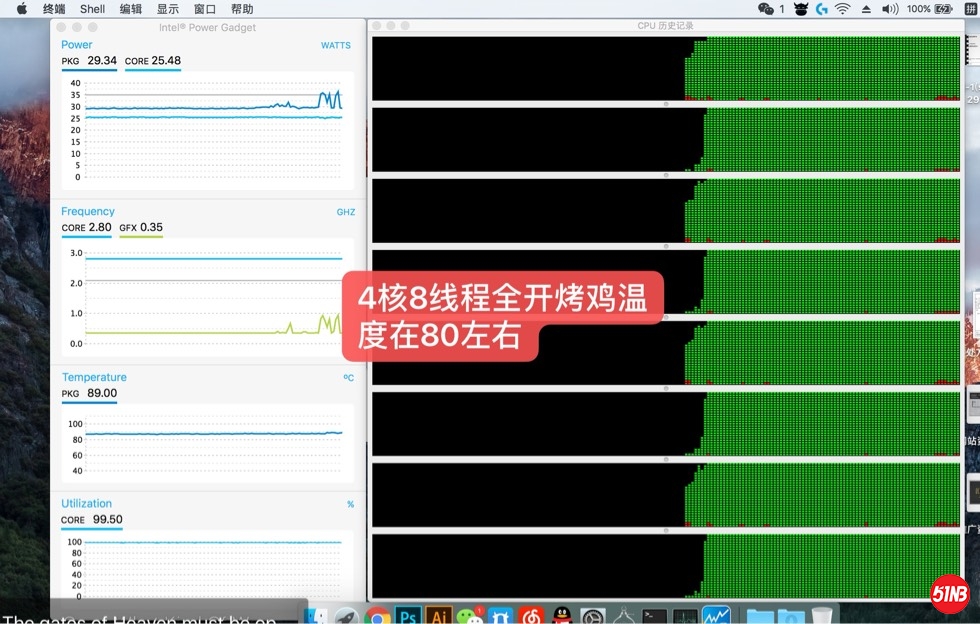Open Intel Power Gadget dock icon

pos(716,616)
